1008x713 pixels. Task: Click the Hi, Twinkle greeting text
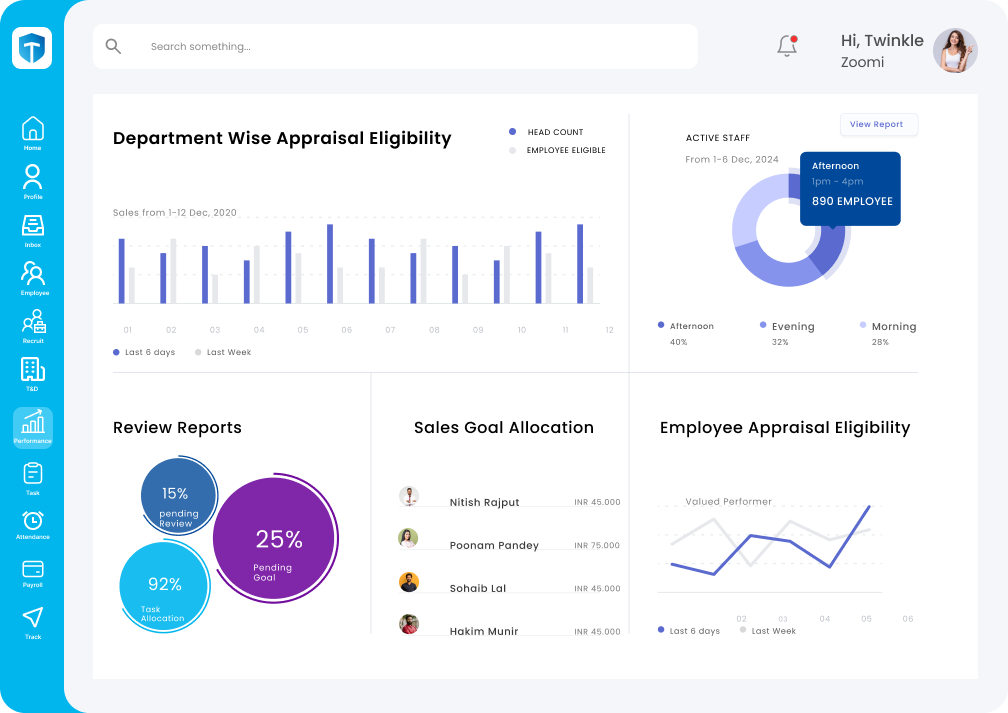pos(882,41)
